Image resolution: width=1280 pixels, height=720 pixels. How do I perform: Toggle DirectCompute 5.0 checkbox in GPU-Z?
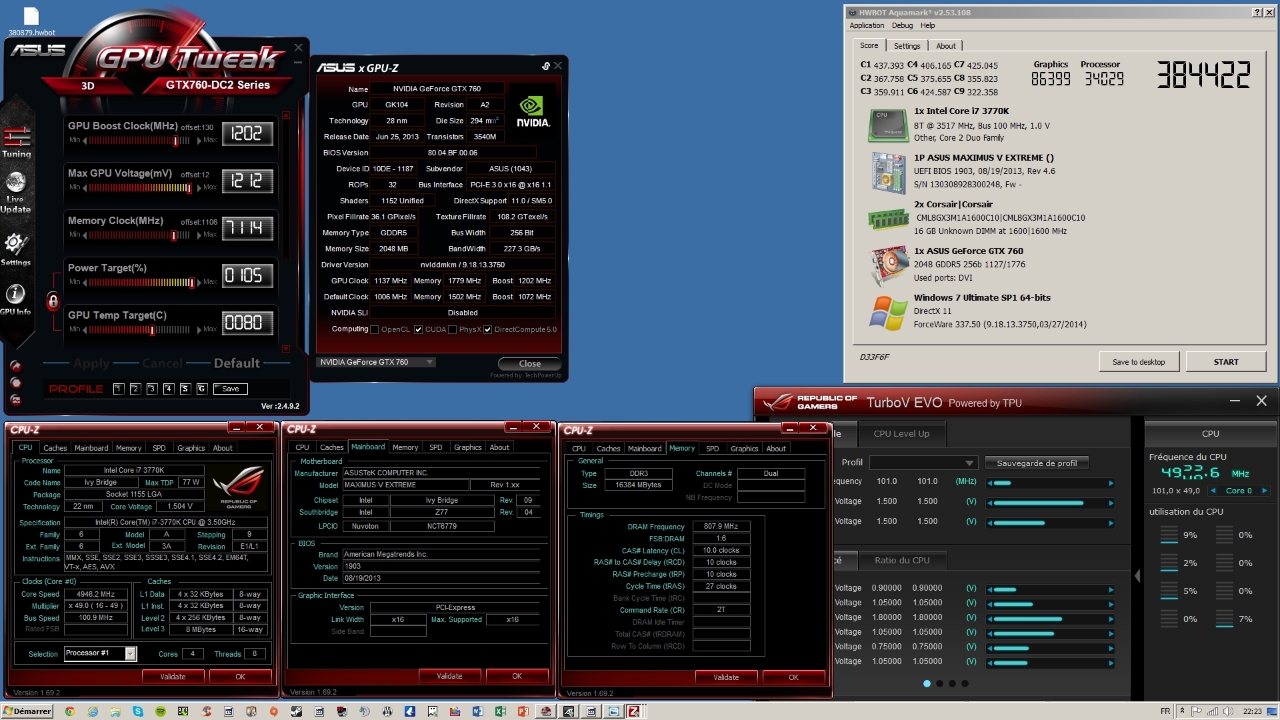(x=488, y=329)
